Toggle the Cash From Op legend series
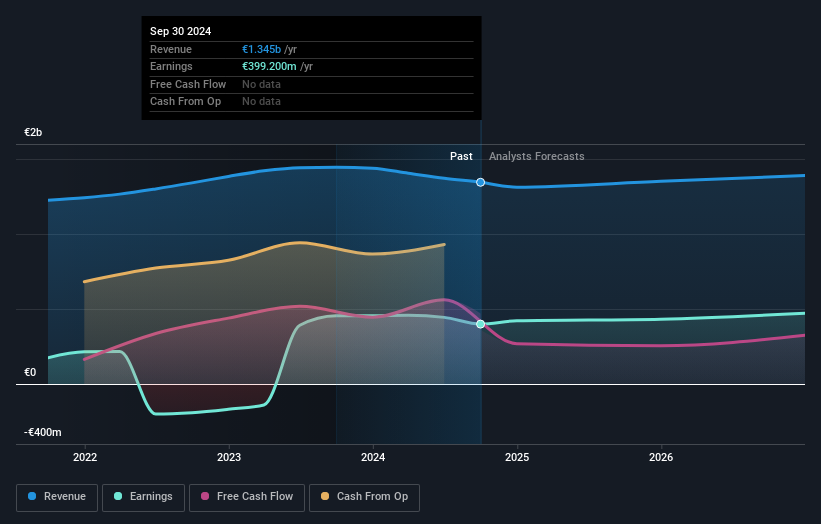 point(364,497)
